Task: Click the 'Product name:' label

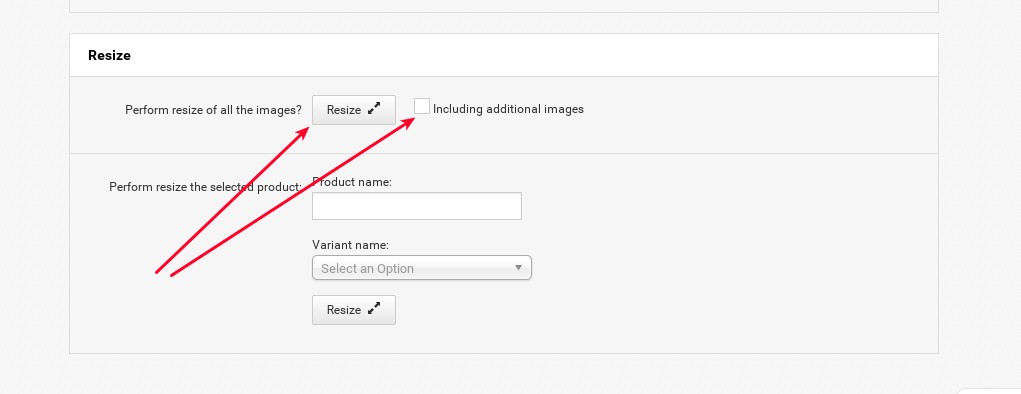Action: [352, 182]
